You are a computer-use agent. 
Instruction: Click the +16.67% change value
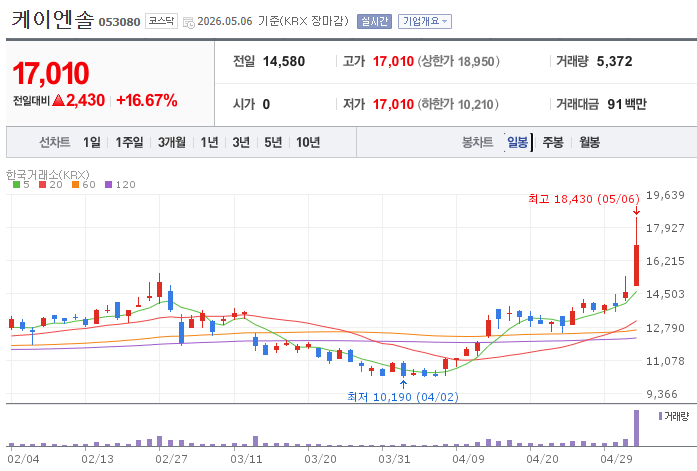click(147, 100)
